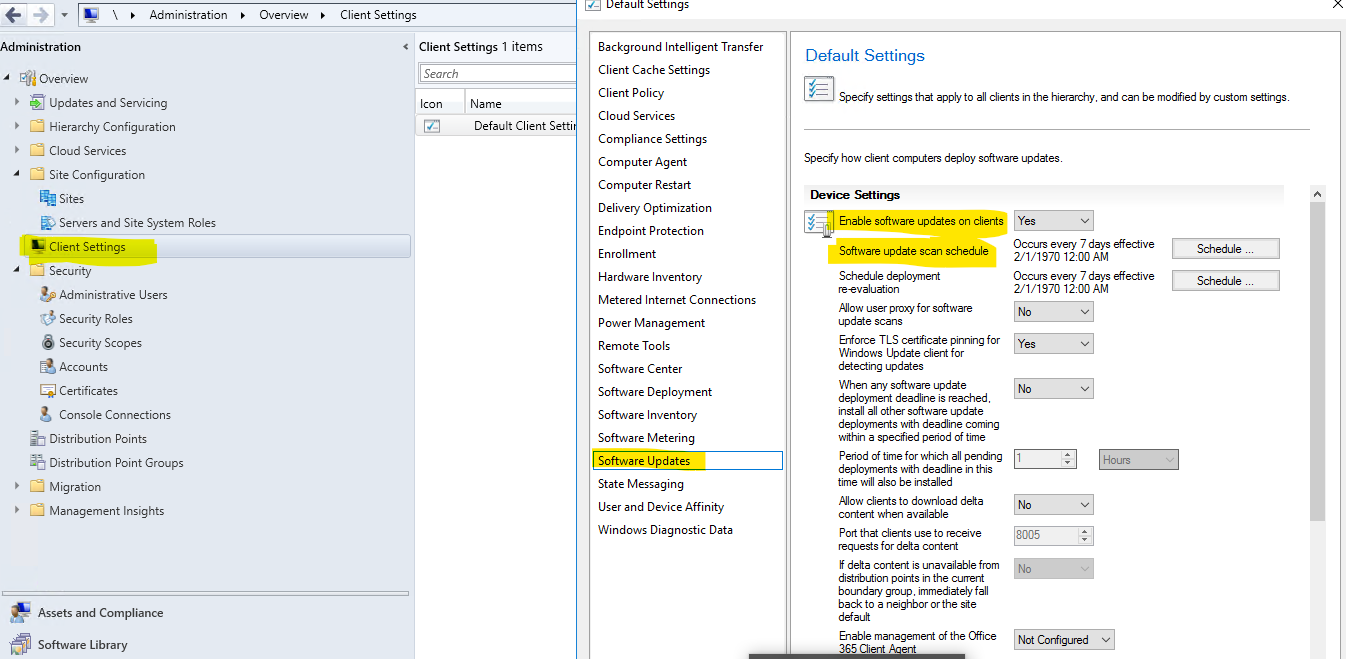This screenshot has width=1346, height=659.
Task: Click the back navigation arrow
Action: click(14, 14)
